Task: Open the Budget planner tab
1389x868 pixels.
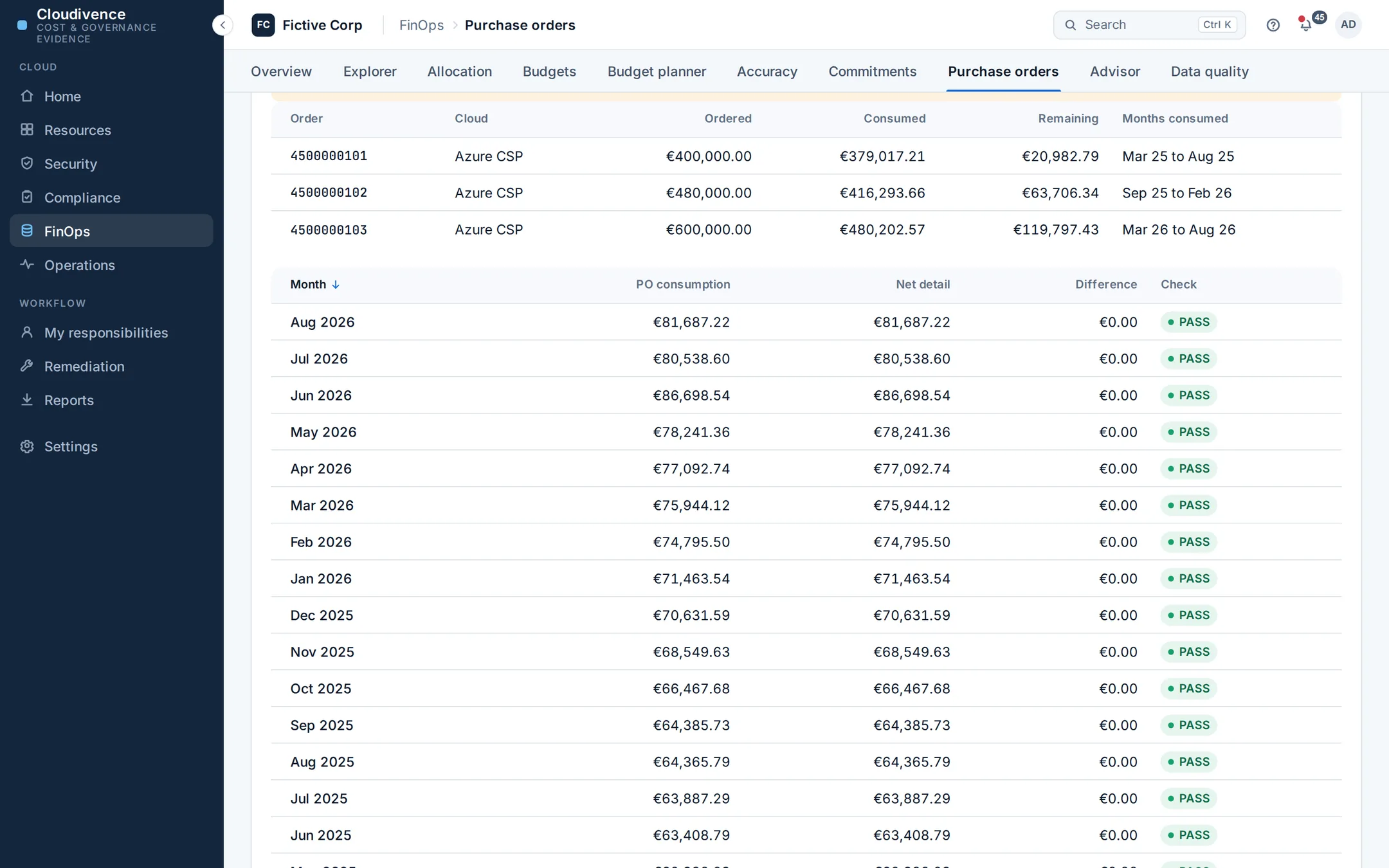Action: pos(657,71)
